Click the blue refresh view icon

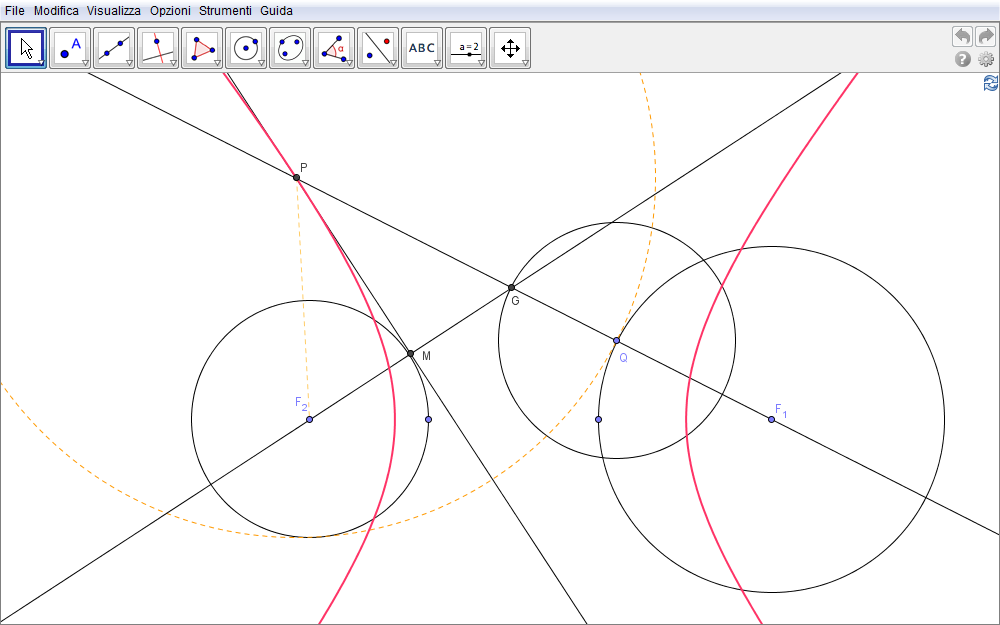pos(990,84)
